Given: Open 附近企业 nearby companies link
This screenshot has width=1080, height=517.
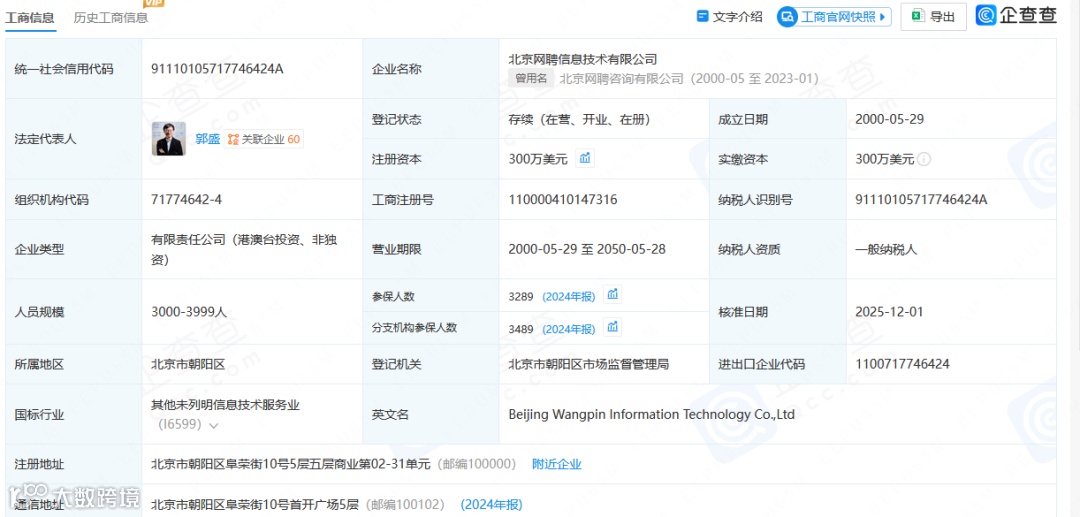Looking at the screenshot, I should point(557,464).
